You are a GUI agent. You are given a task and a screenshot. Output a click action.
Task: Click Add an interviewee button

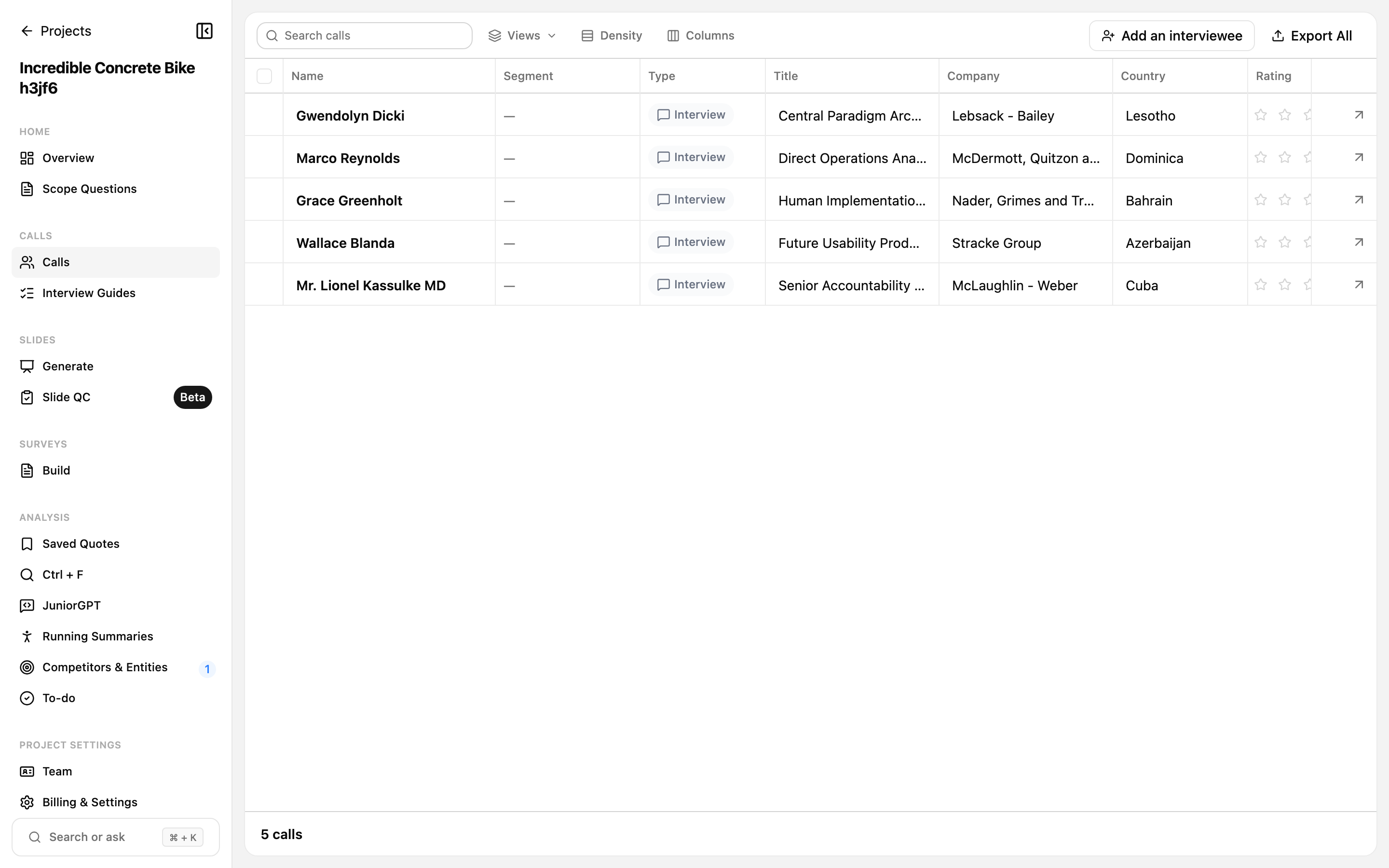pyautogui.click(x=1171, y=36)
